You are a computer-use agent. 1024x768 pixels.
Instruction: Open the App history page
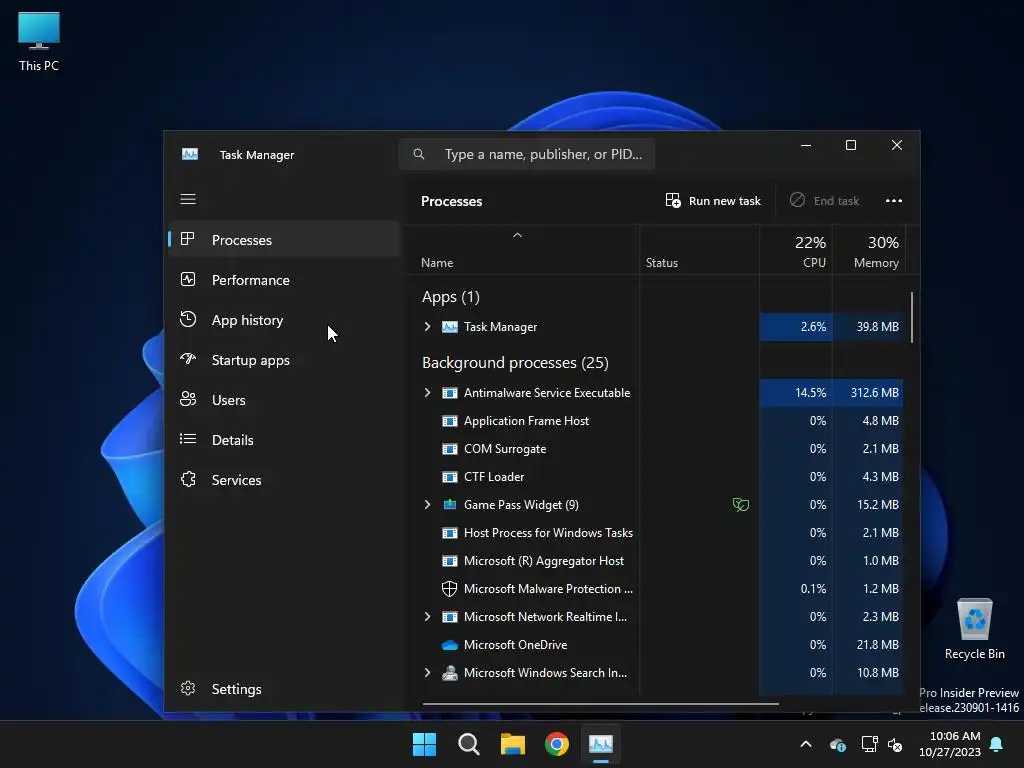click(284, 320)
